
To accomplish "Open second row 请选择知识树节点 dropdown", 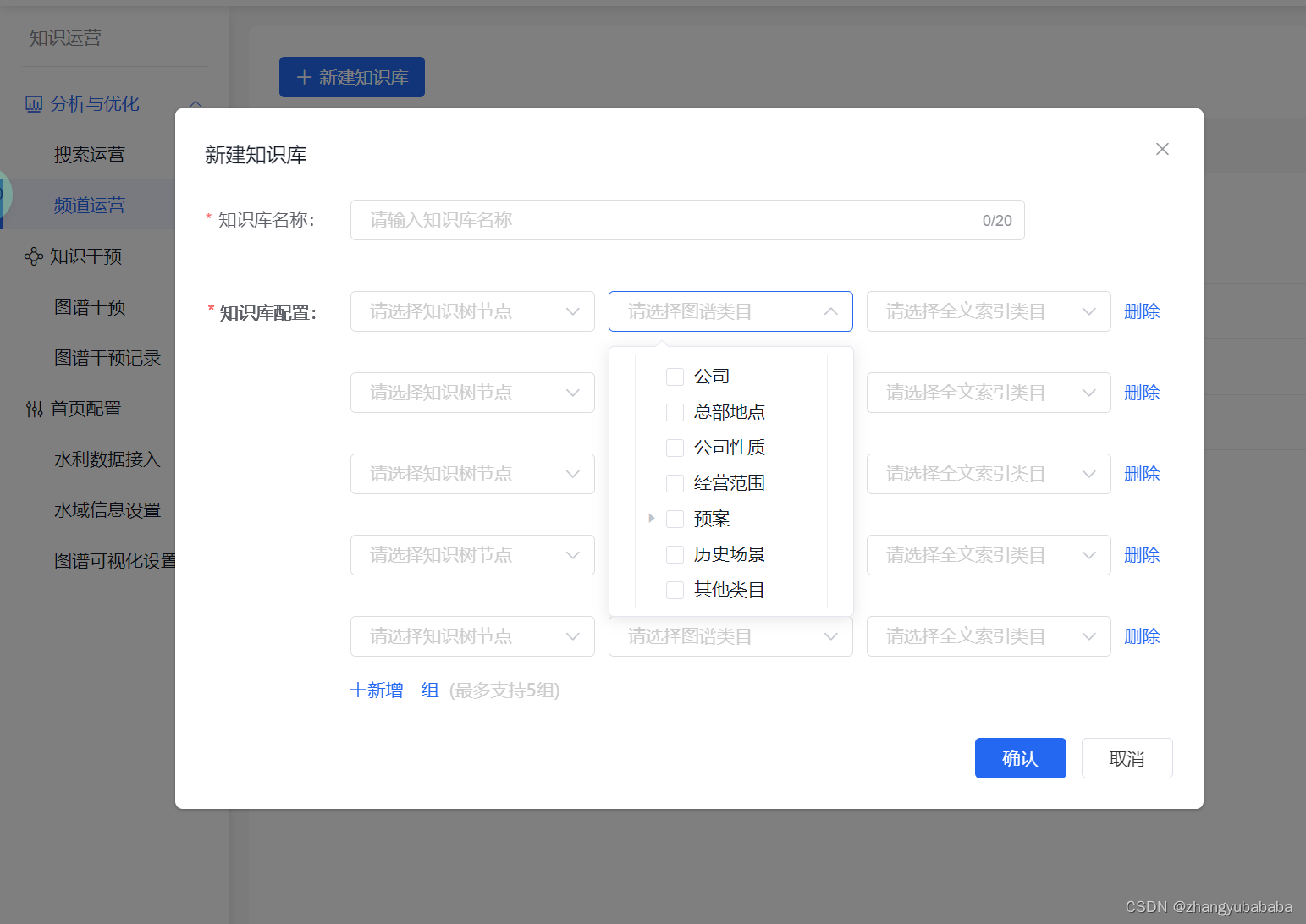I will pos(472,393).
